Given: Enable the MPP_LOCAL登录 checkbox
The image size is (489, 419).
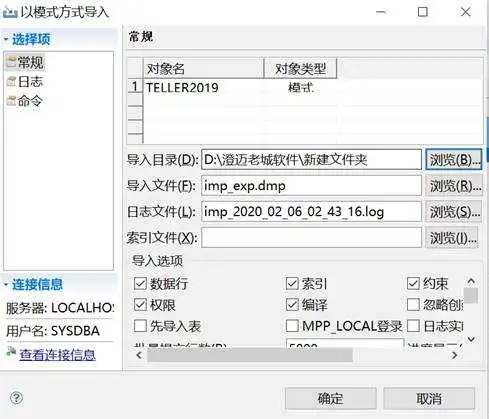Looking at the screenshot, I should click(292, 326).
